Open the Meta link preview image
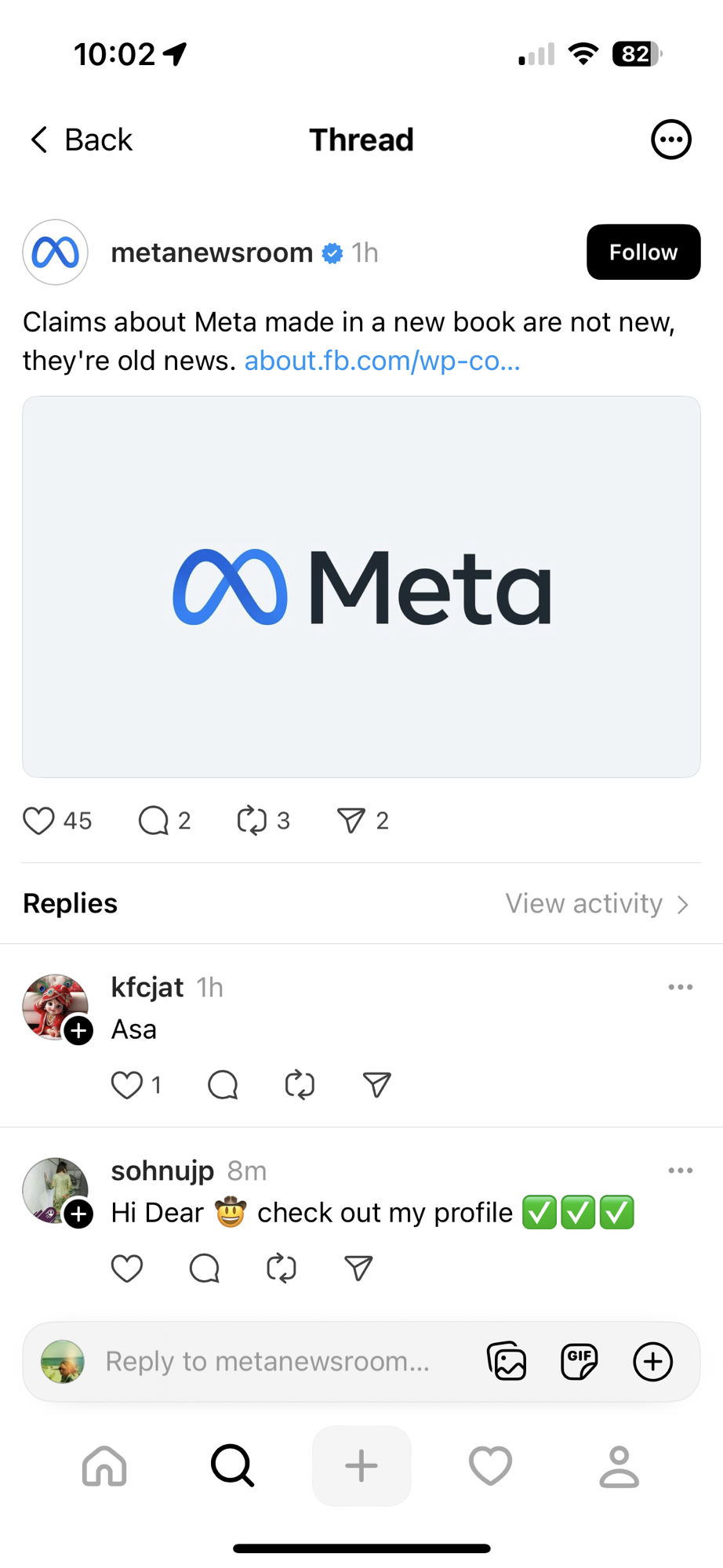723x1568 pixels. point(361,586)
